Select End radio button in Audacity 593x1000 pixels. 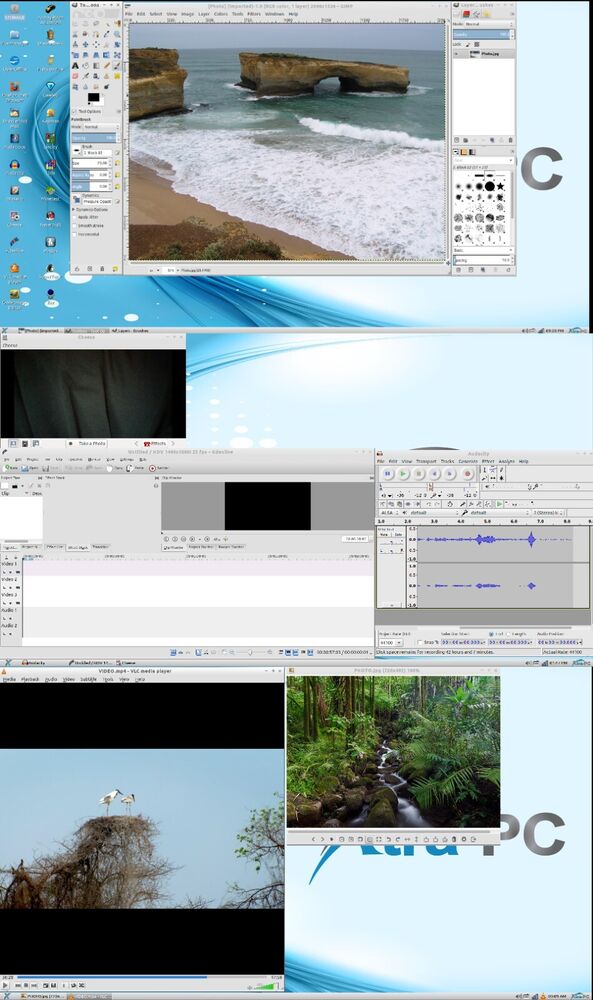pos(491,635)
